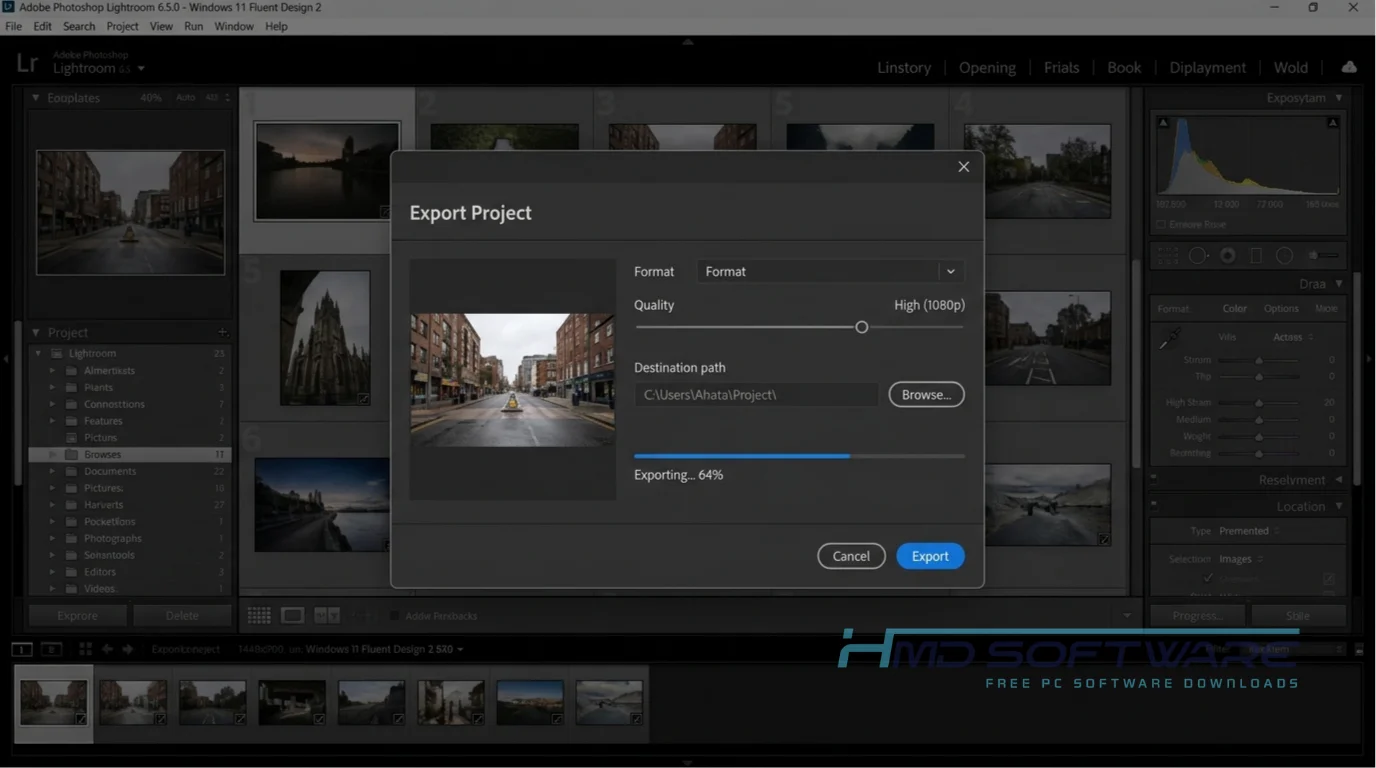Open the Edit menu
This screenshot has width=1376, height=768.
pos(42,26)
